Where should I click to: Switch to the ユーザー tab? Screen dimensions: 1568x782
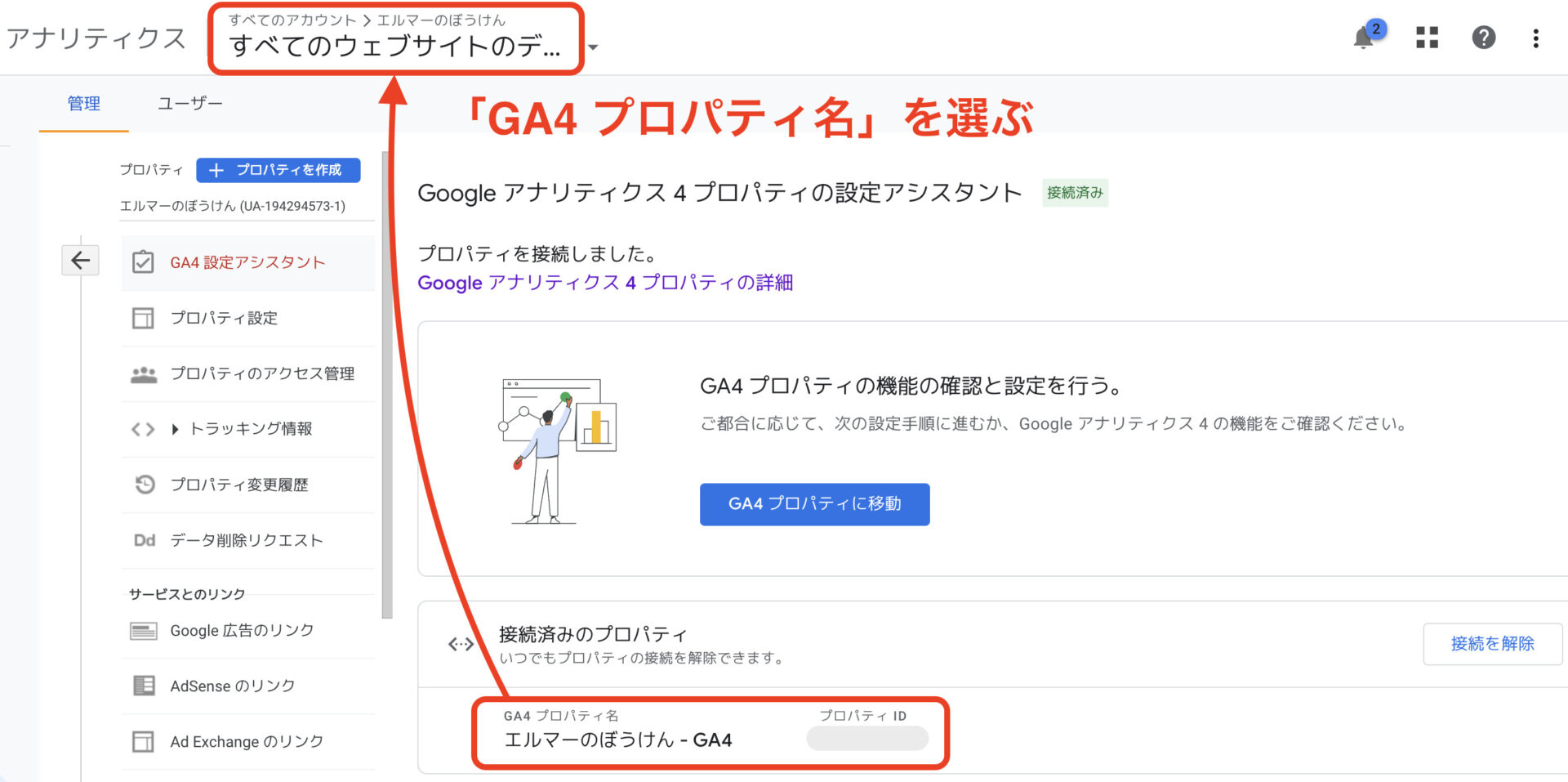[x=189, y=104]
